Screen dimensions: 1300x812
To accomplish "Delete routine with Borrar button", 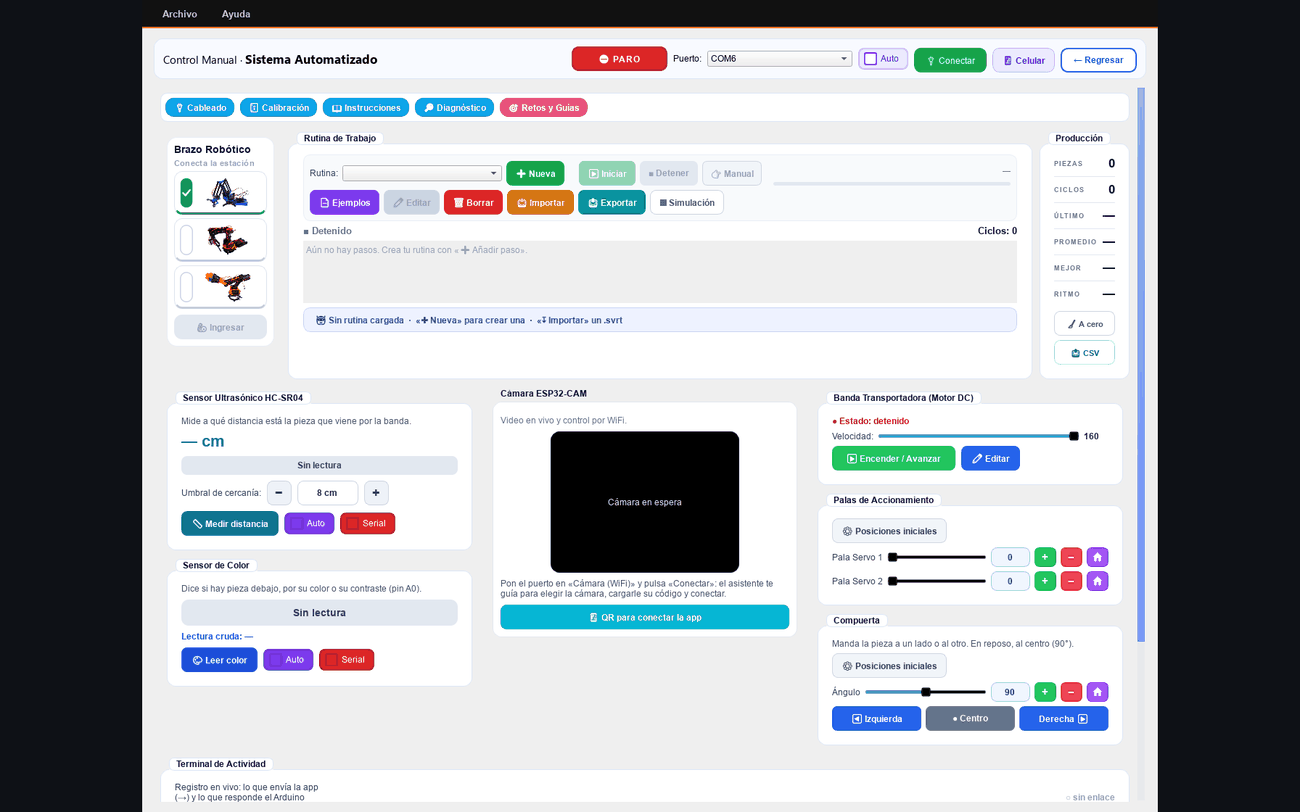I will 473,202.
